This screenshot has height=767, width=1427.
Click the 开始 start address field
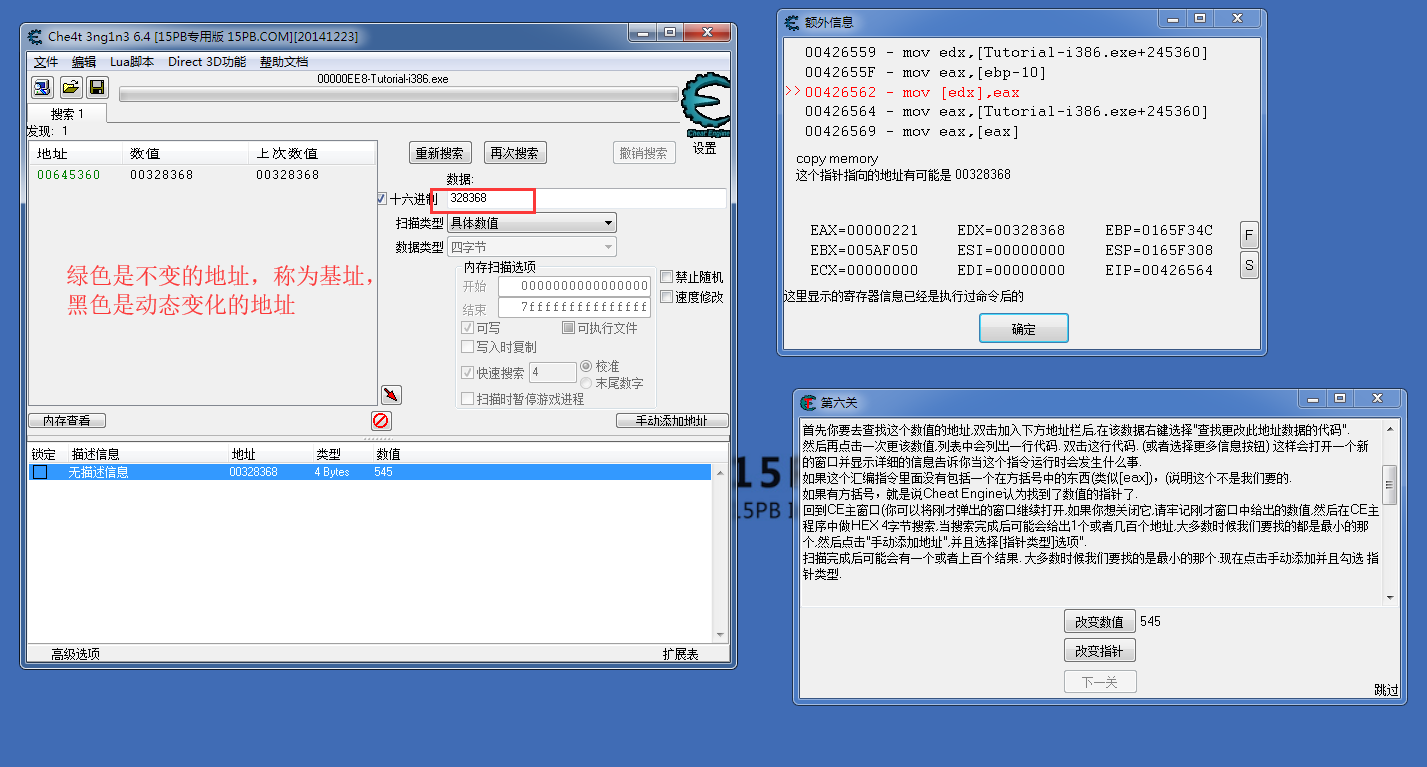574,286
